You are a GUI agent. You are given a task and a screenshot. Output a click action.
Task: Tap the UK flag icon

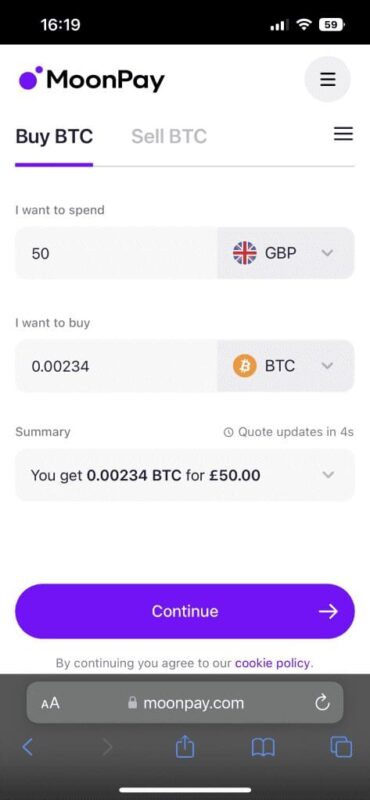245,253
